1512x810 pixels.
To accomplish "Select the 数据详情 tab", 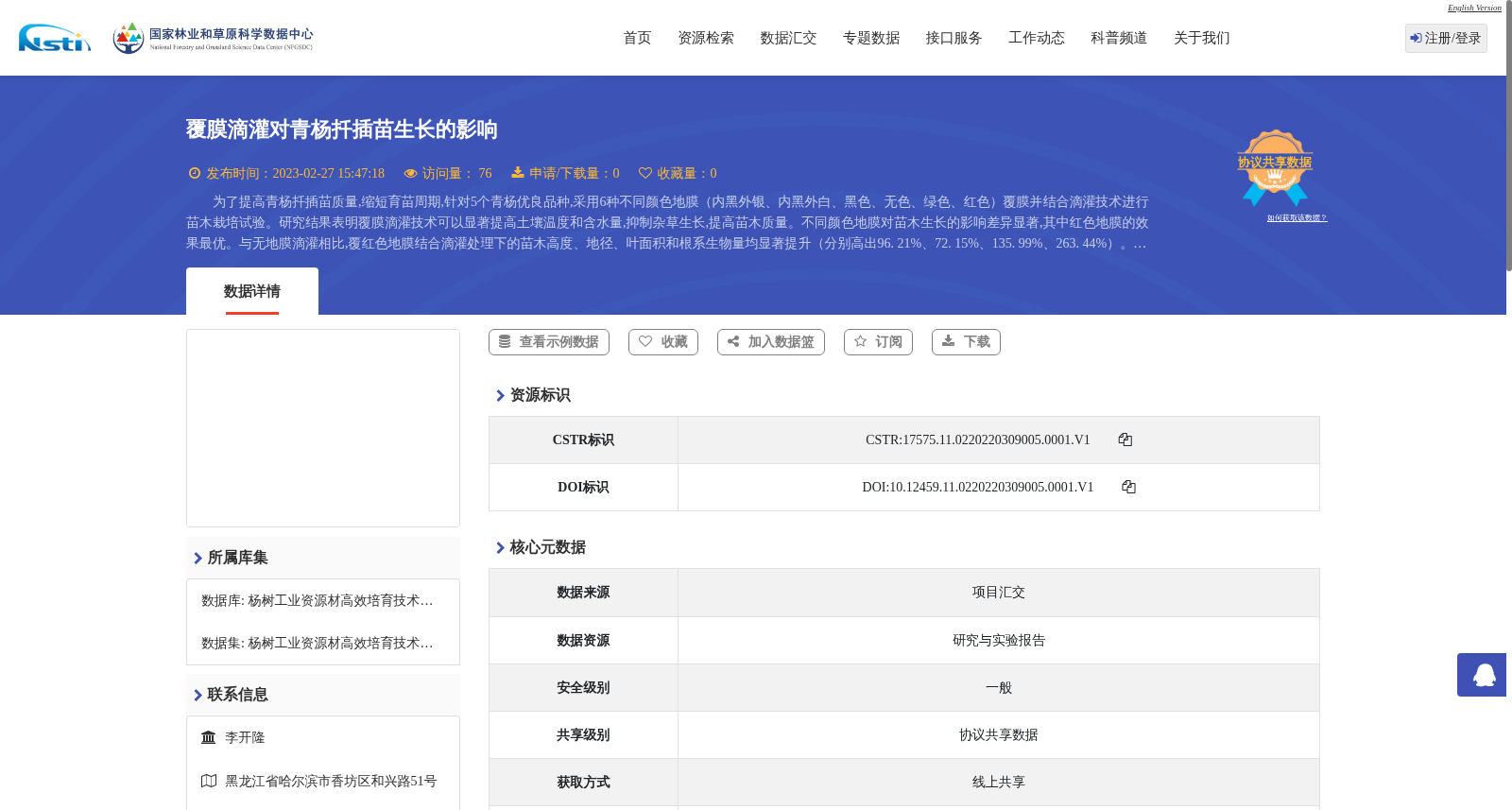I will (x=252, y=291).
